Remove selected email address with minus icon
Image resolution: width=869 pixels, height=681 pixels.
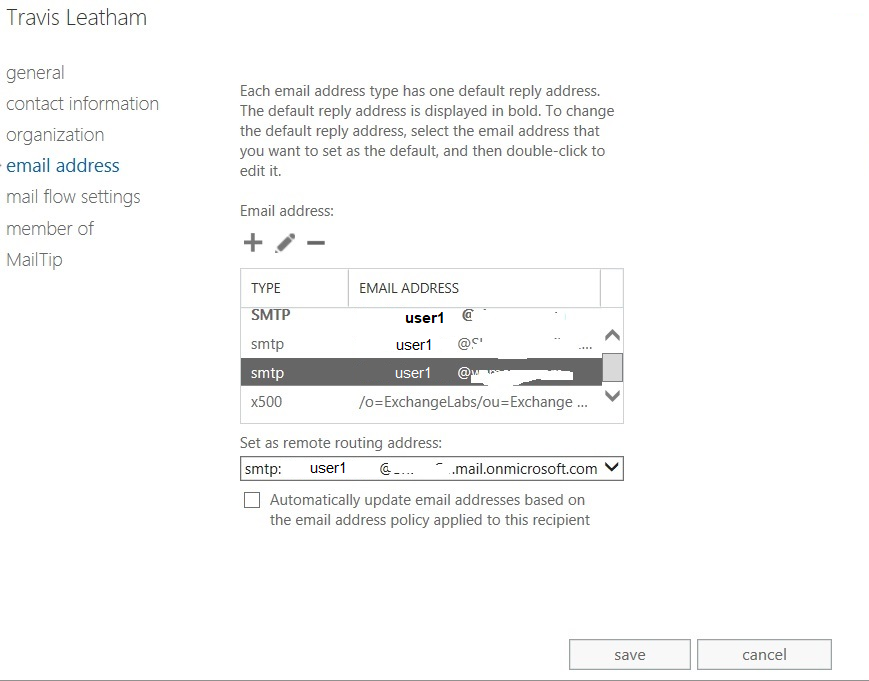coord(316,243)
